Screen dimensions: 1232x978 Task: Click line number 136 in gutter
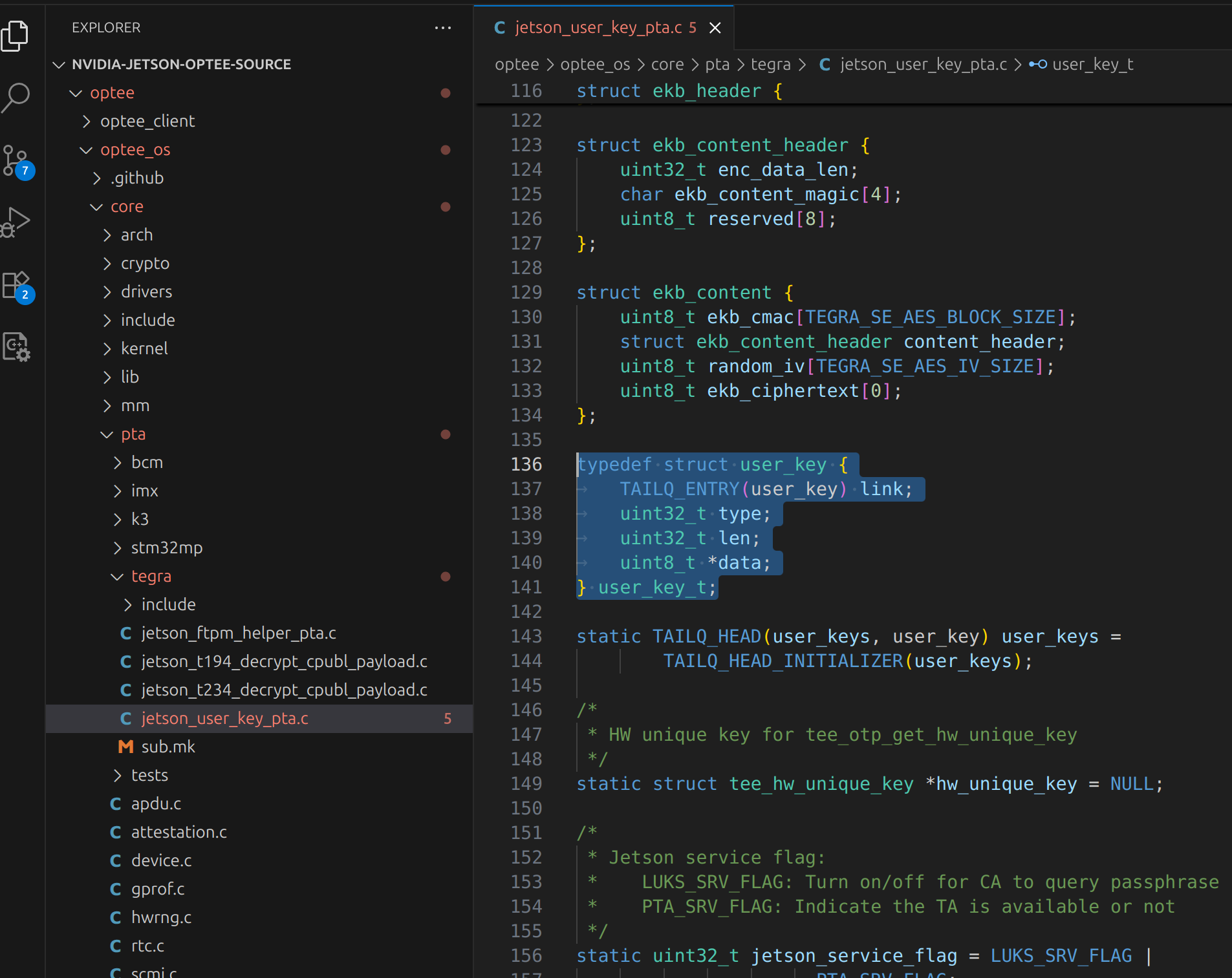526,465
